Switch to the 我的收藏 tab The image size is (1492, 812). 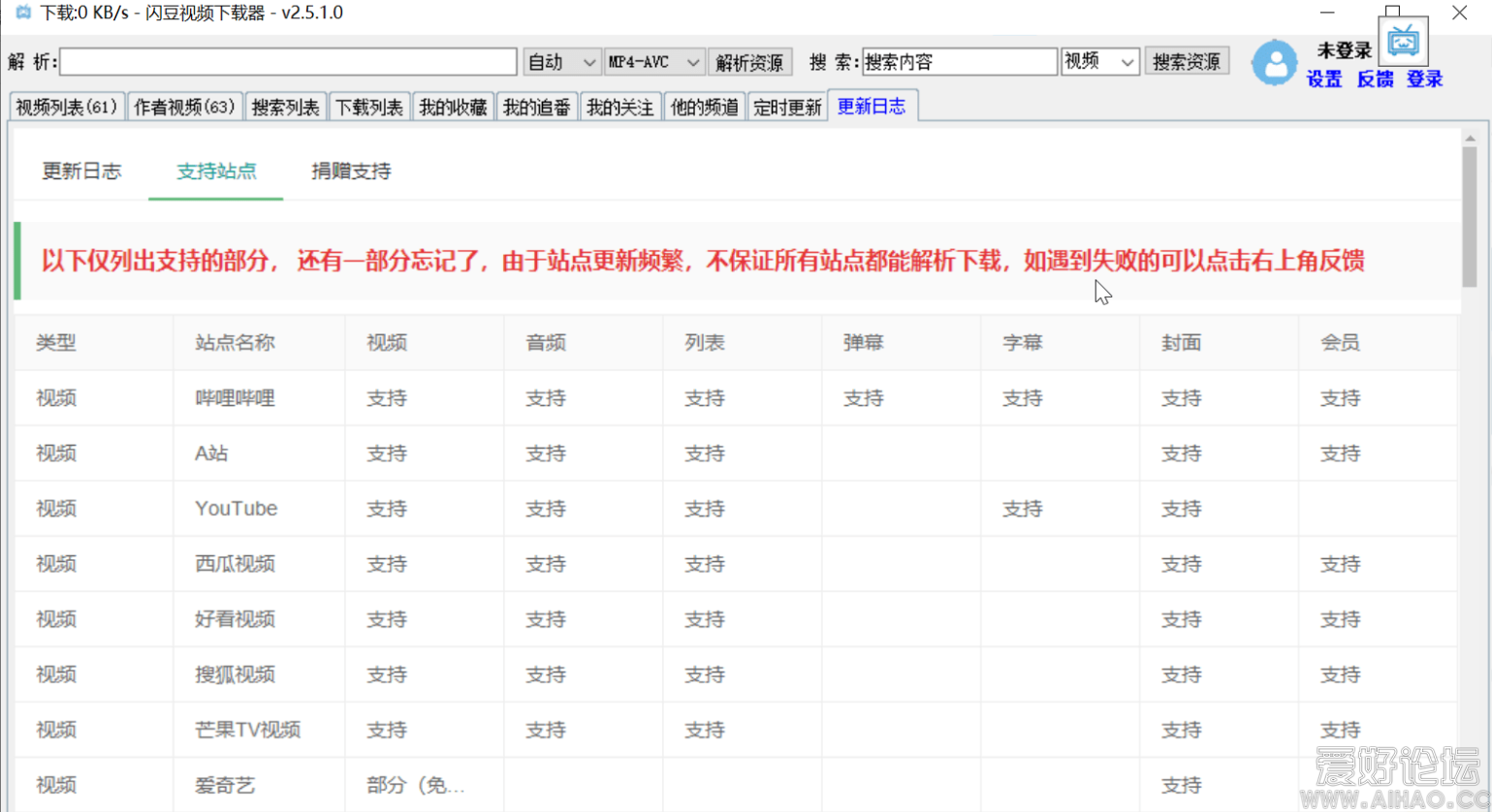pos(453,107)
